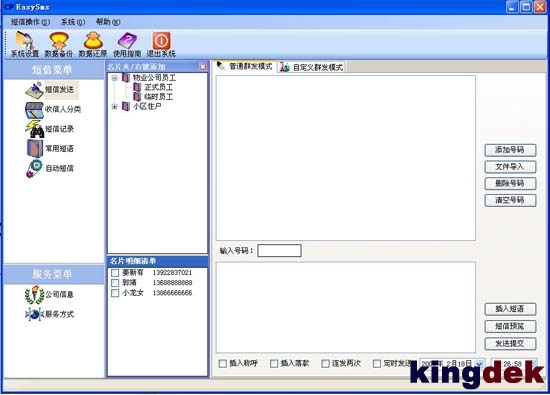
Task: Select the 正式员工 tree item
Action: coord(159,87)
